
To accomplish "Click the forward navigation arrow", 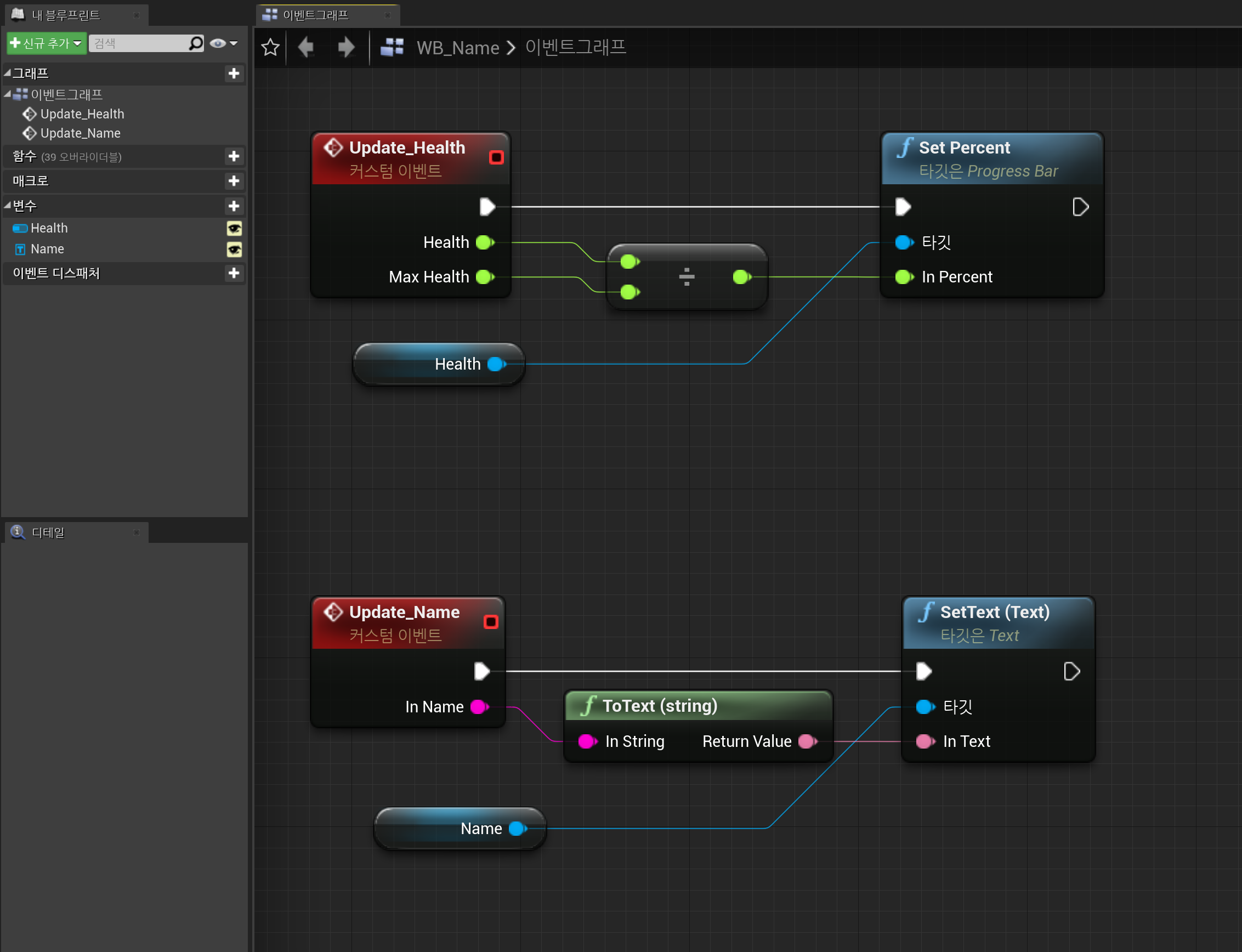I will (x=345, y=47).
